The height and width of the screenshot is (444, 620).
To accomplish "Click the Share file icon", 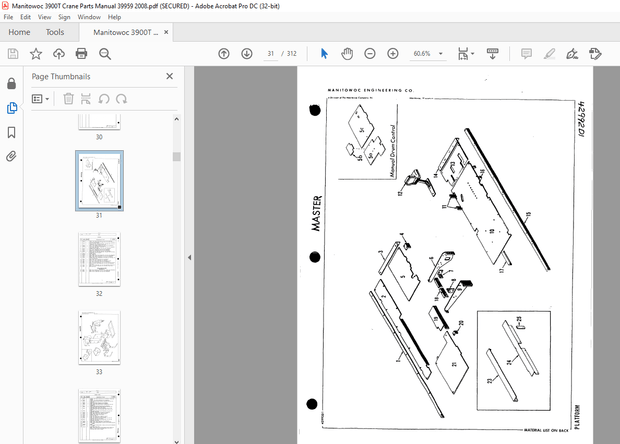I will pyautogui.click(x=595, y=54).
